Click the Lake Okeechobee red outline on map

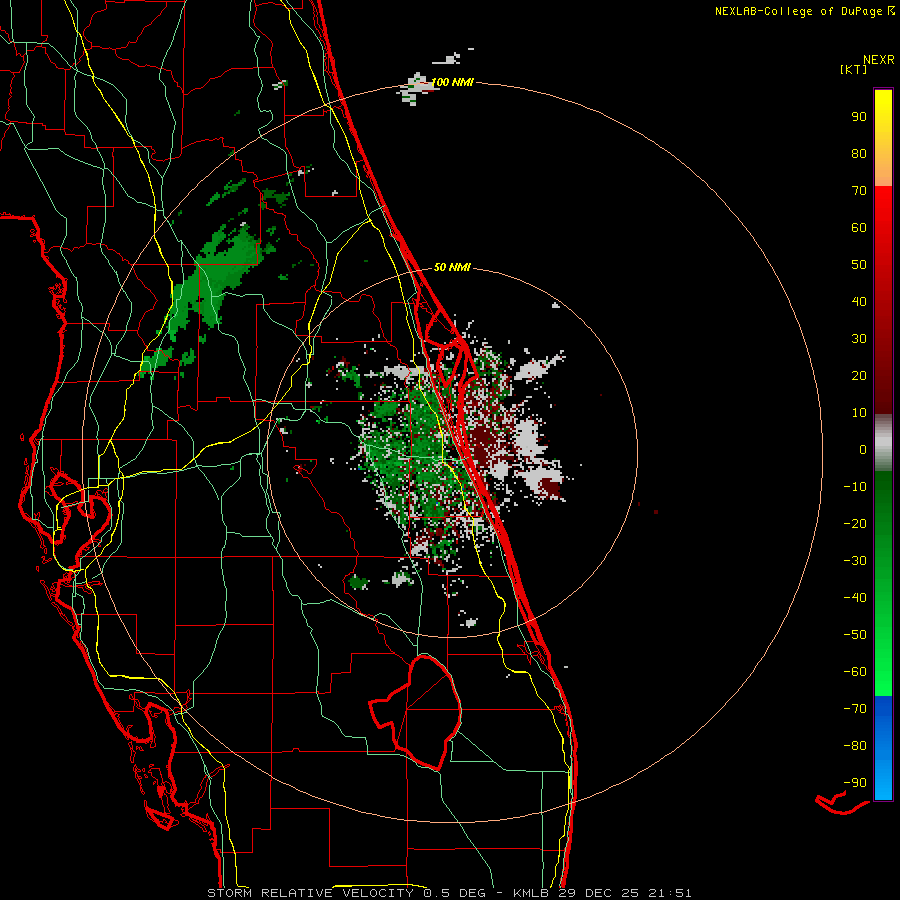click(415, 712)
